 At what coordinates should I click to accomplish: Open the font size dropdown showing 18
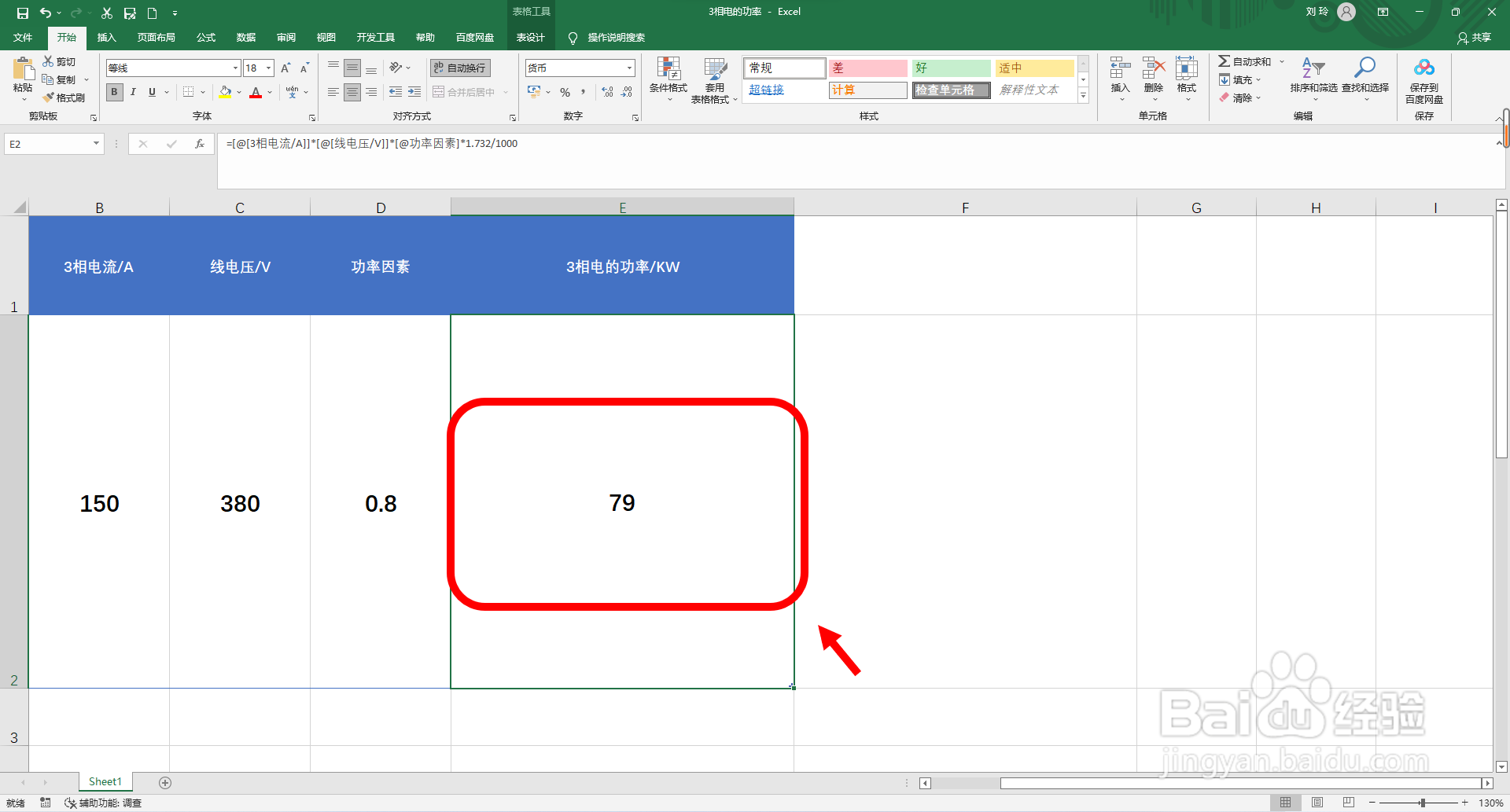[x=267, y=68]
